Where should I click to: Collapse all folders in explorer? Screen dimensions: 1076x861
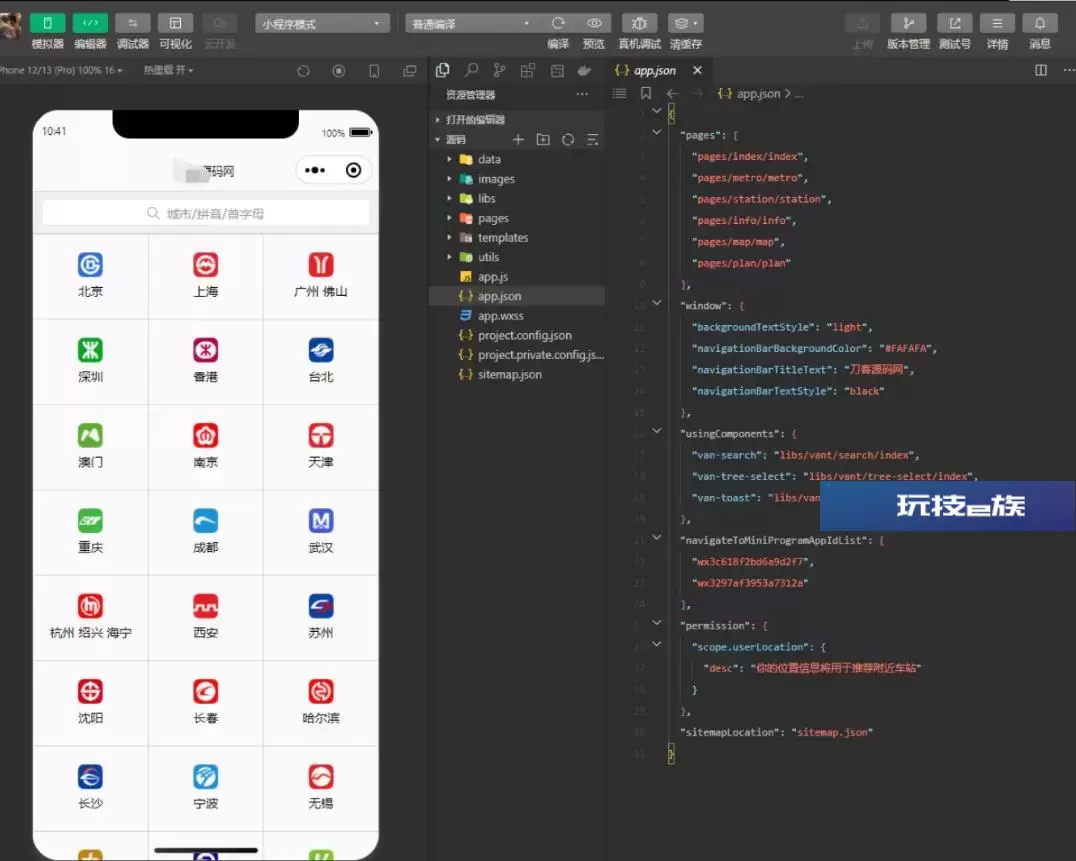point(592,139)
